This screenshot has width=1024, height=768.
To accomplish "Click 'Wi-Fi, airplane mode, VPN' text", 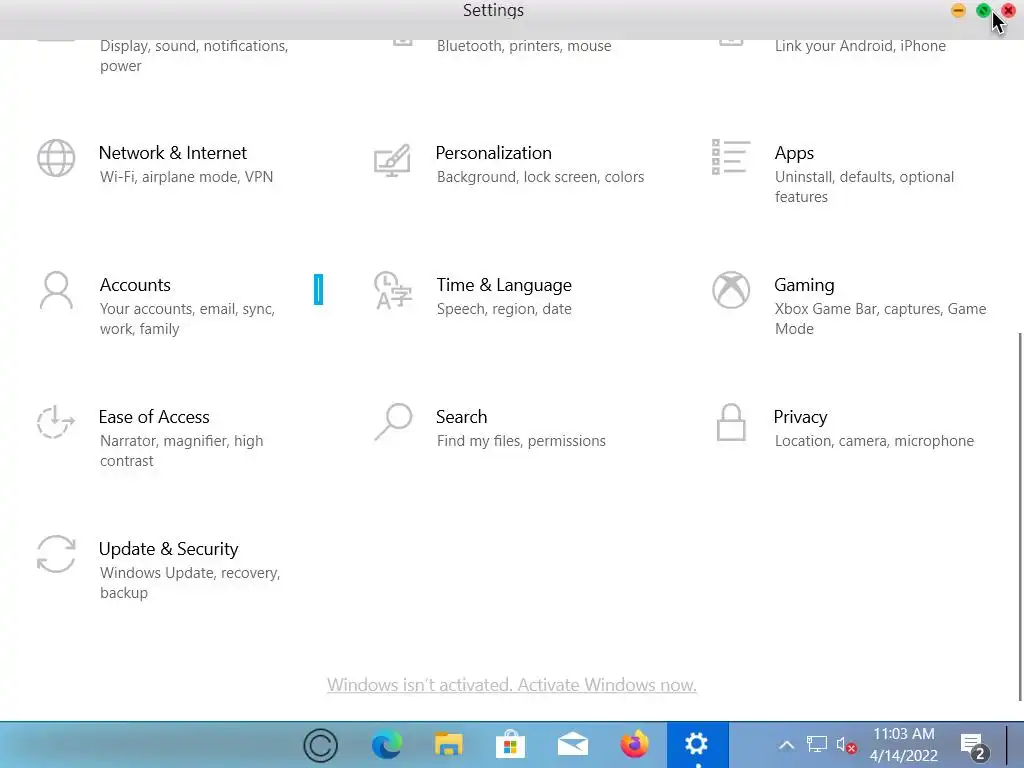I will (x=186, y=177).
